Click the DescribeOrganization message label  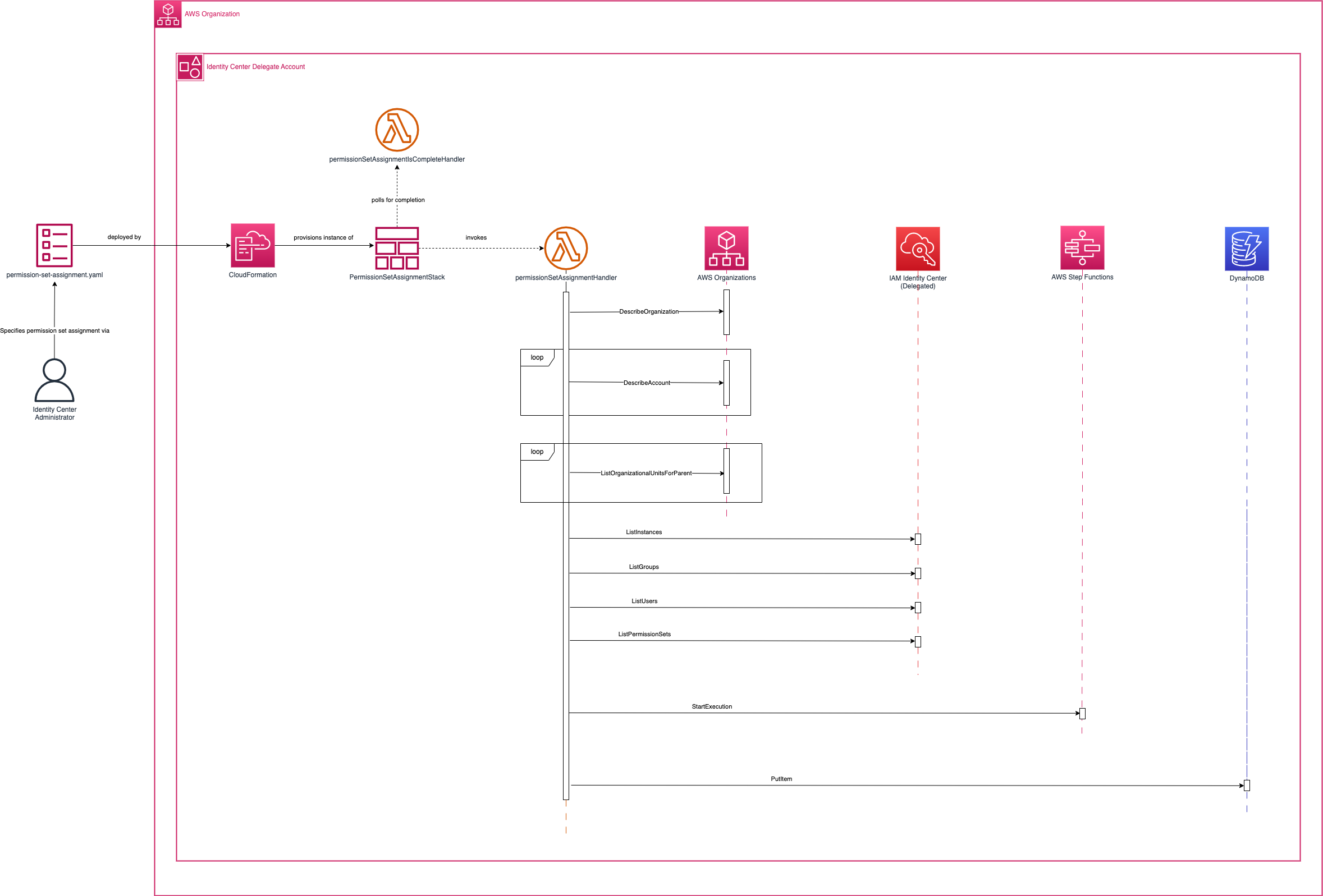click(x=648, y=312)
